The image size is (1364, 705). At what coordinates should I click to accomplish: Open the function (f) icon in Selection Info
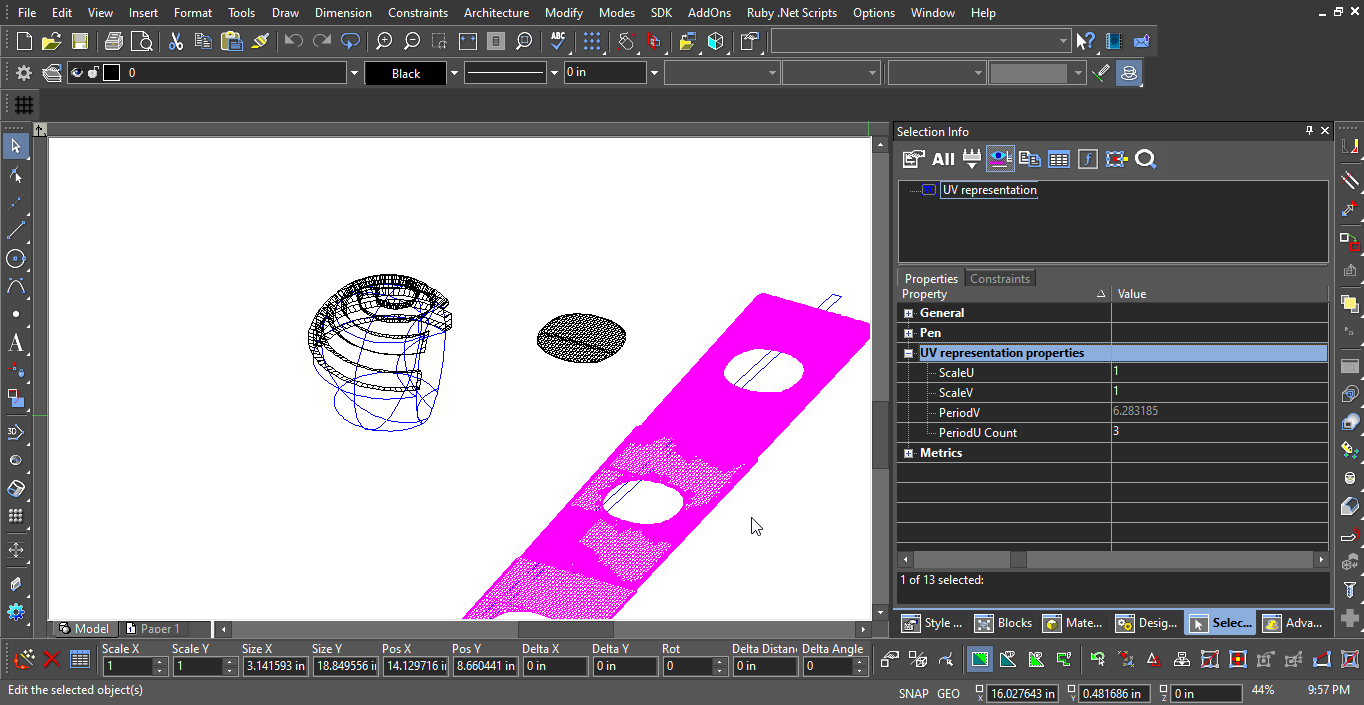click(x=1088, y=159)
